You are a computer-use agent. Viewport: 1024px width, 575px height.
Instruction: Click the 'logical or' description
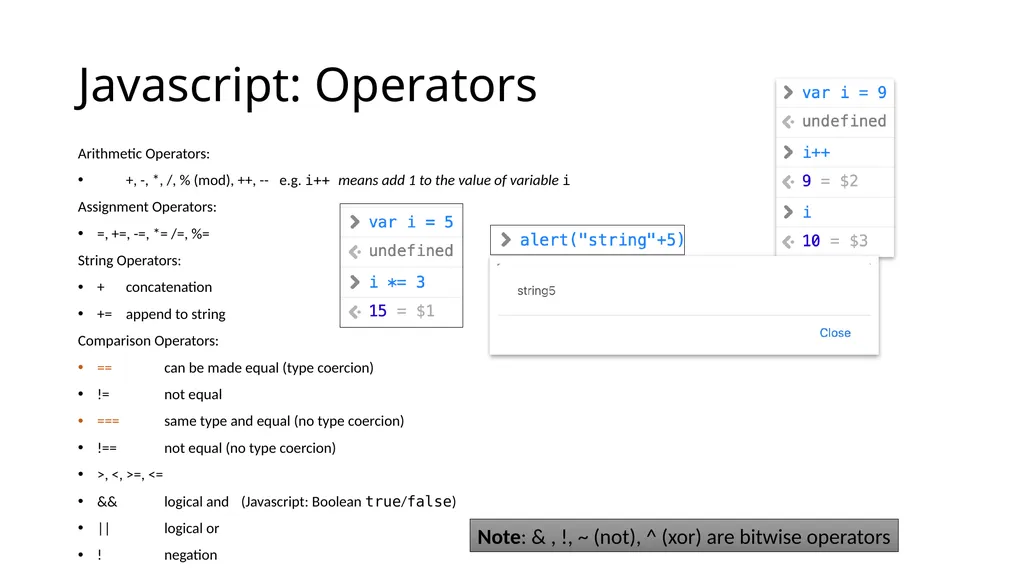pos(191,529)
